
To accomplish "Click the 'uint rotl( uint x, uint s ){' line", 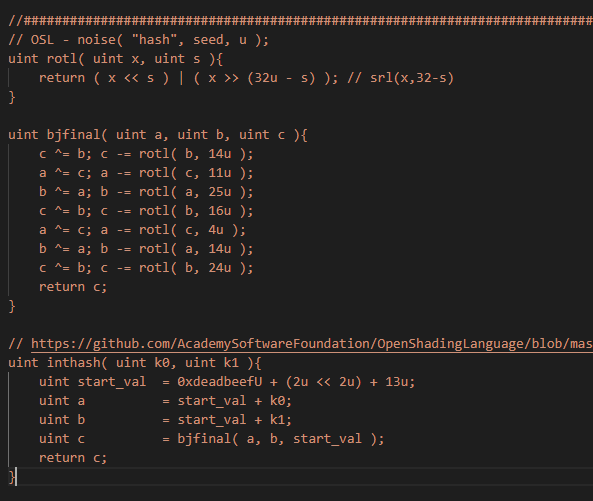I will (115, 59).
